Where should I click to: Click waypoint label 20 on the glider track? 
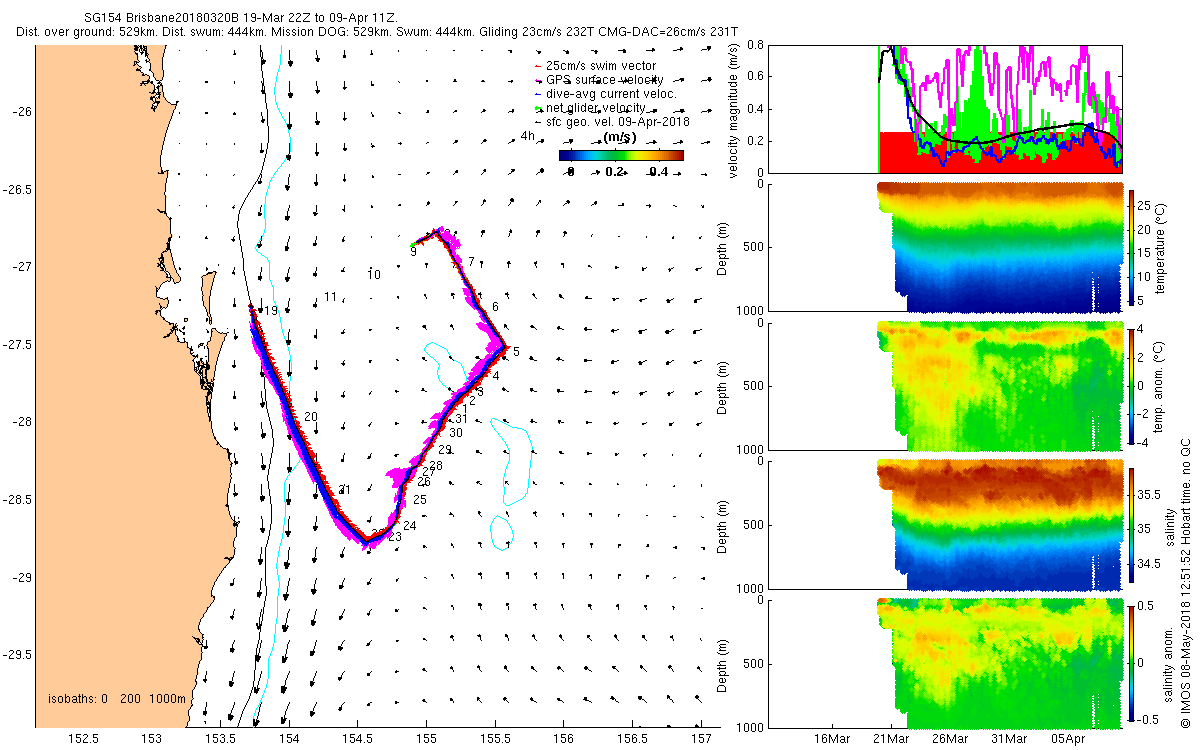click(x=311, y=416)
